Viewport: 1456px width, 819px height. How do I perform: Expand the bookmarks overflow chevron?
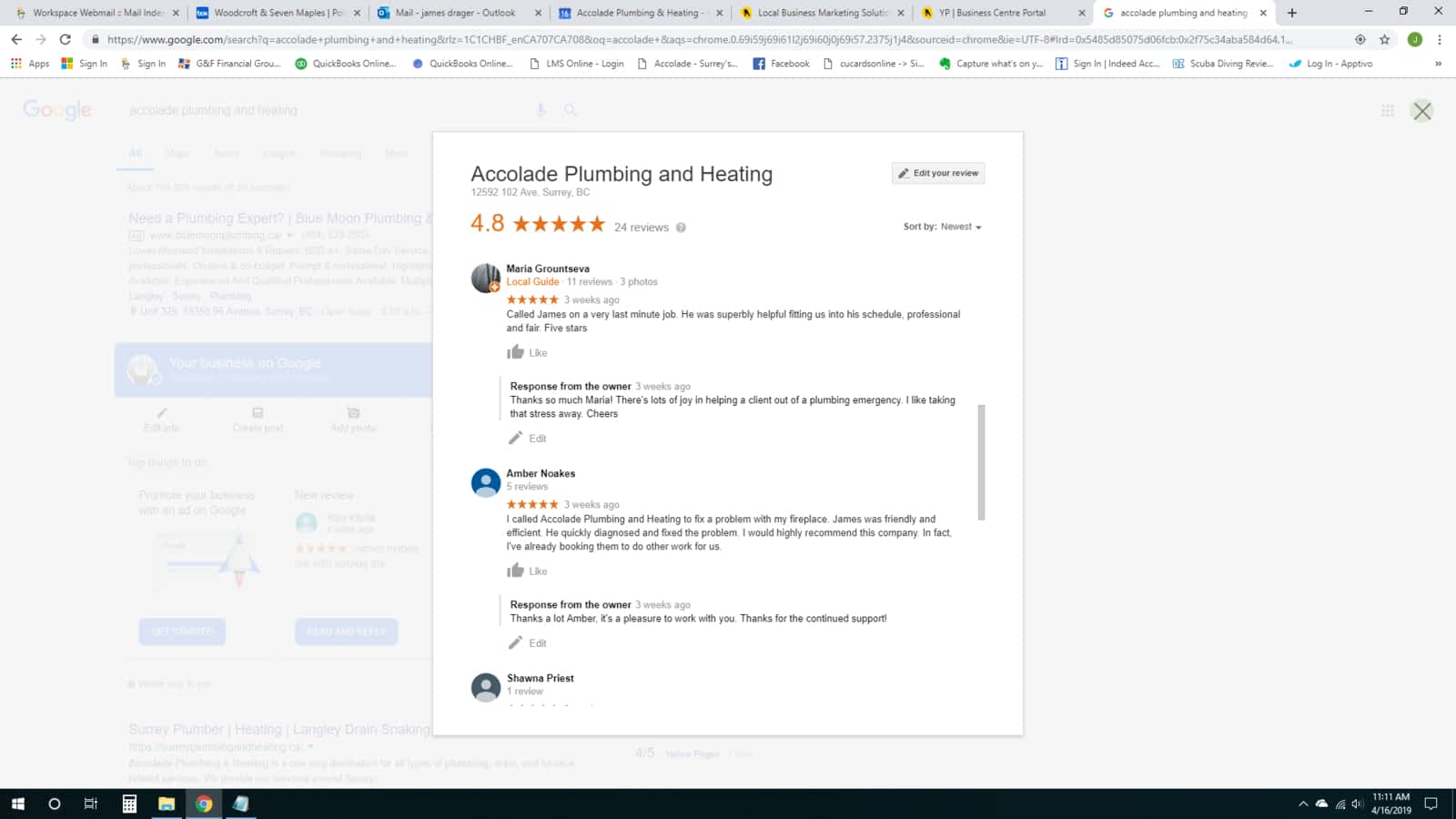(x=1438, y=64)
